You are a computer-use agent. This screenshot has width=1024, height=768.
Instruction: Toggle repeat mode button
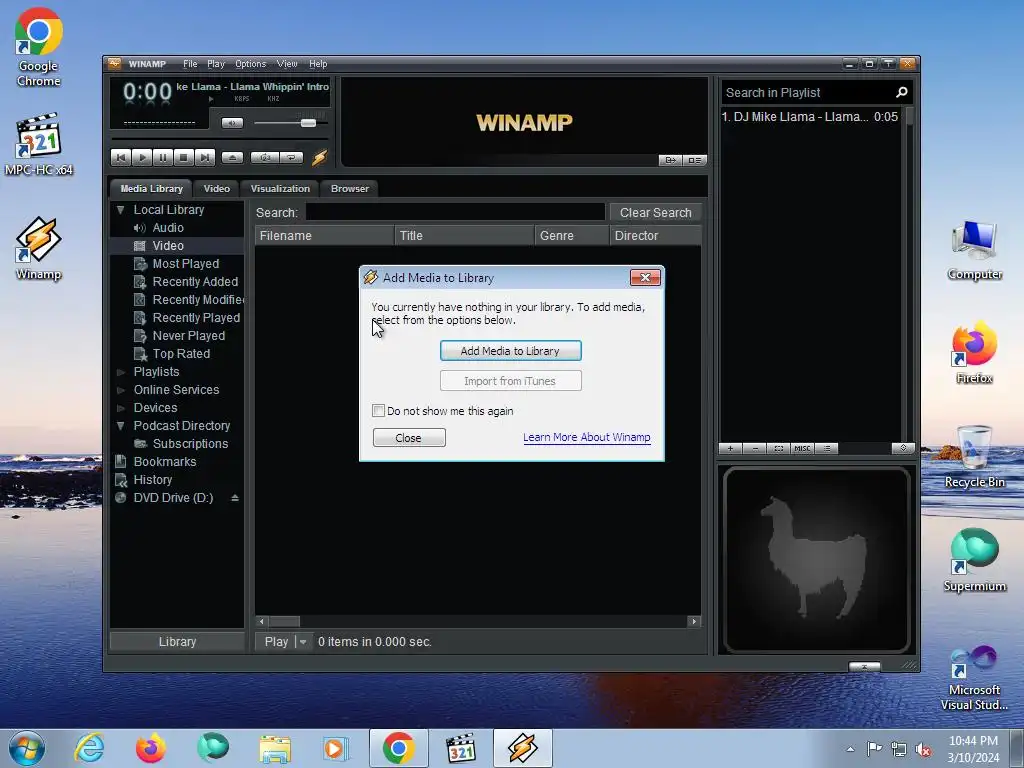tap(291, 157)
